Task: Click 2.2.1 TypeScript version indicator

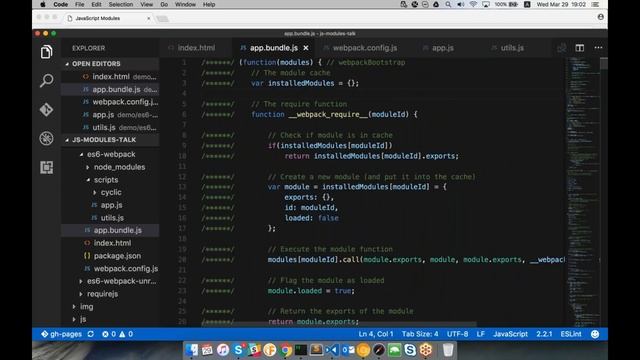Action: (544, 334)
